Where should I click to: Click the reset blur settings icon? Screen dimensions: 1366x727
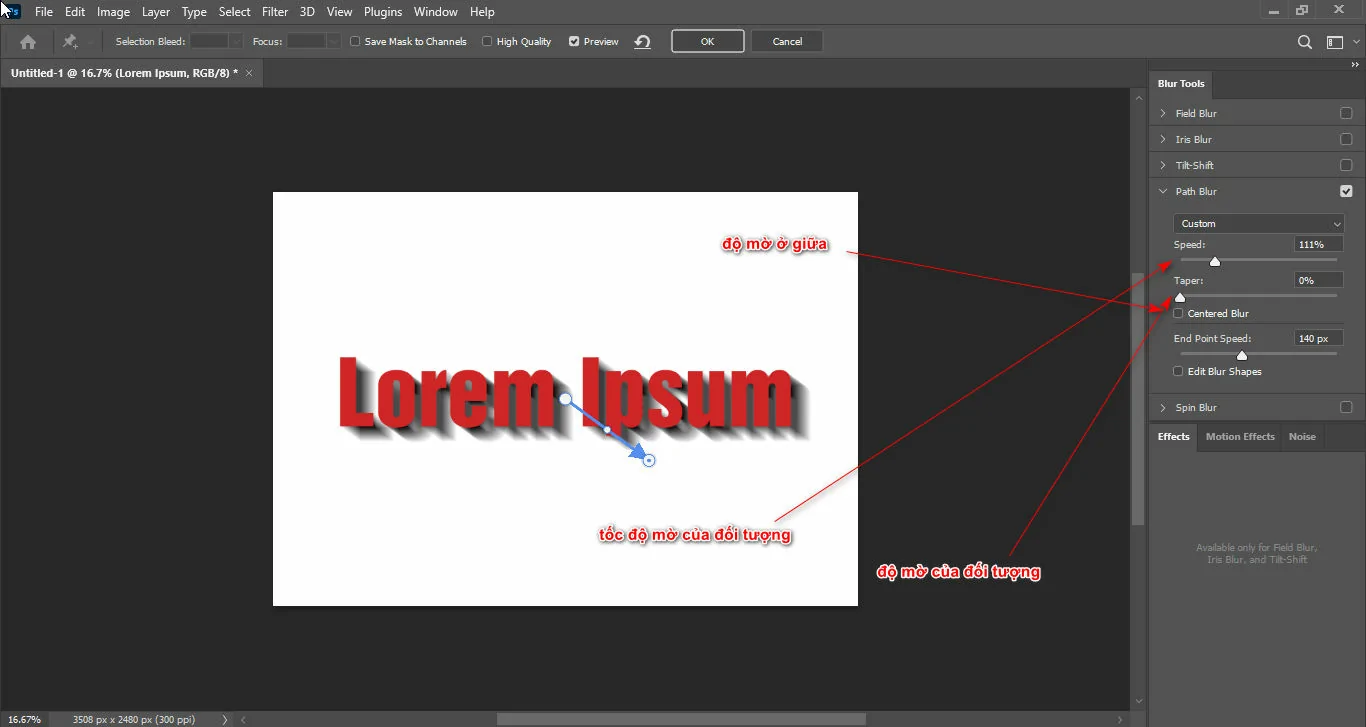pos(641,41)
